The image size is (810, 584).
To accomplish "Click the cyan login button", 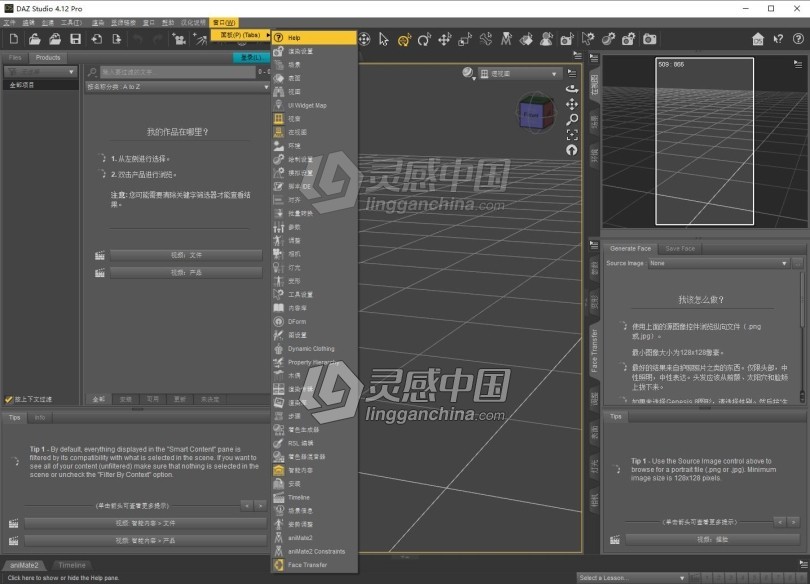I will pos(252,57).
